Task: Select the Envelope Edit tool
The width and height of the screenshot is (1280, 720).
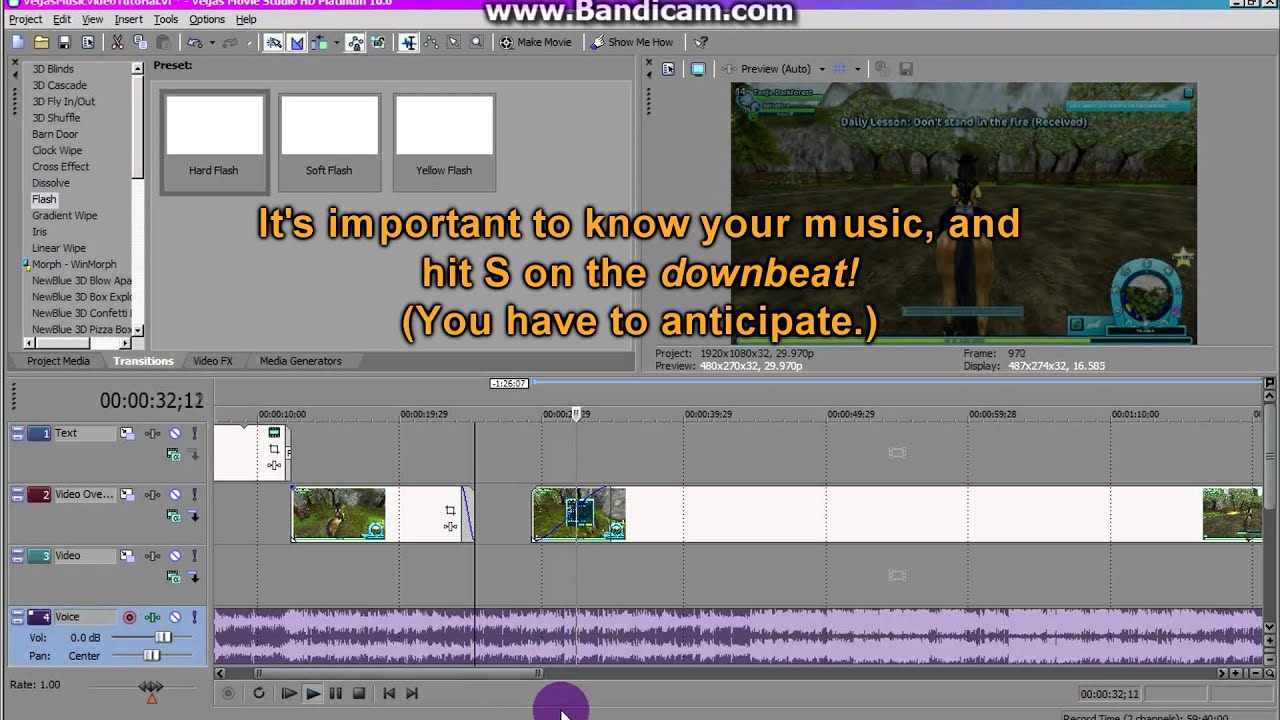Action: [x=432, y=42]
